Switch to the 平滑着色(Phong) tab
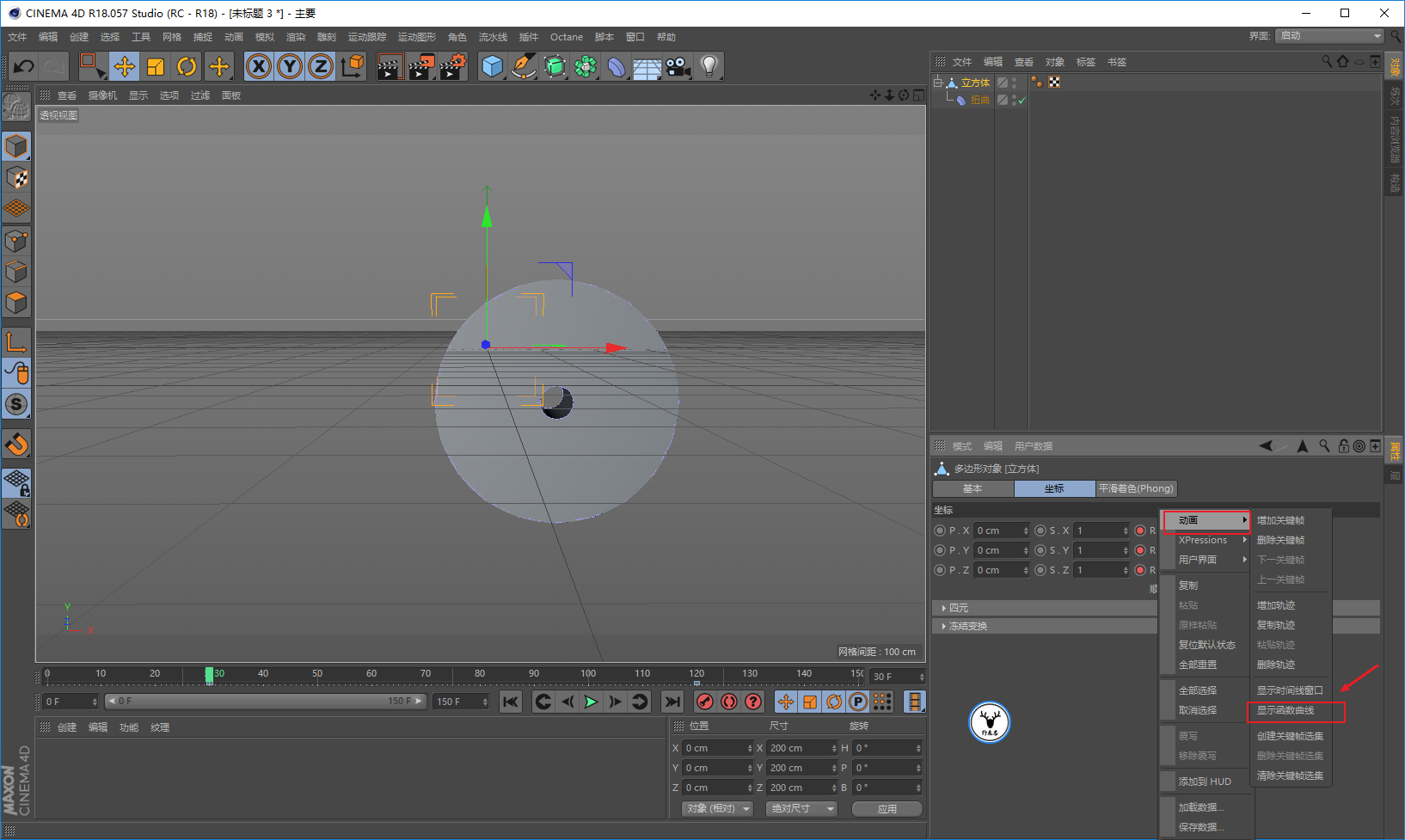This screenshot has height=840, width=1405. 1136,488
